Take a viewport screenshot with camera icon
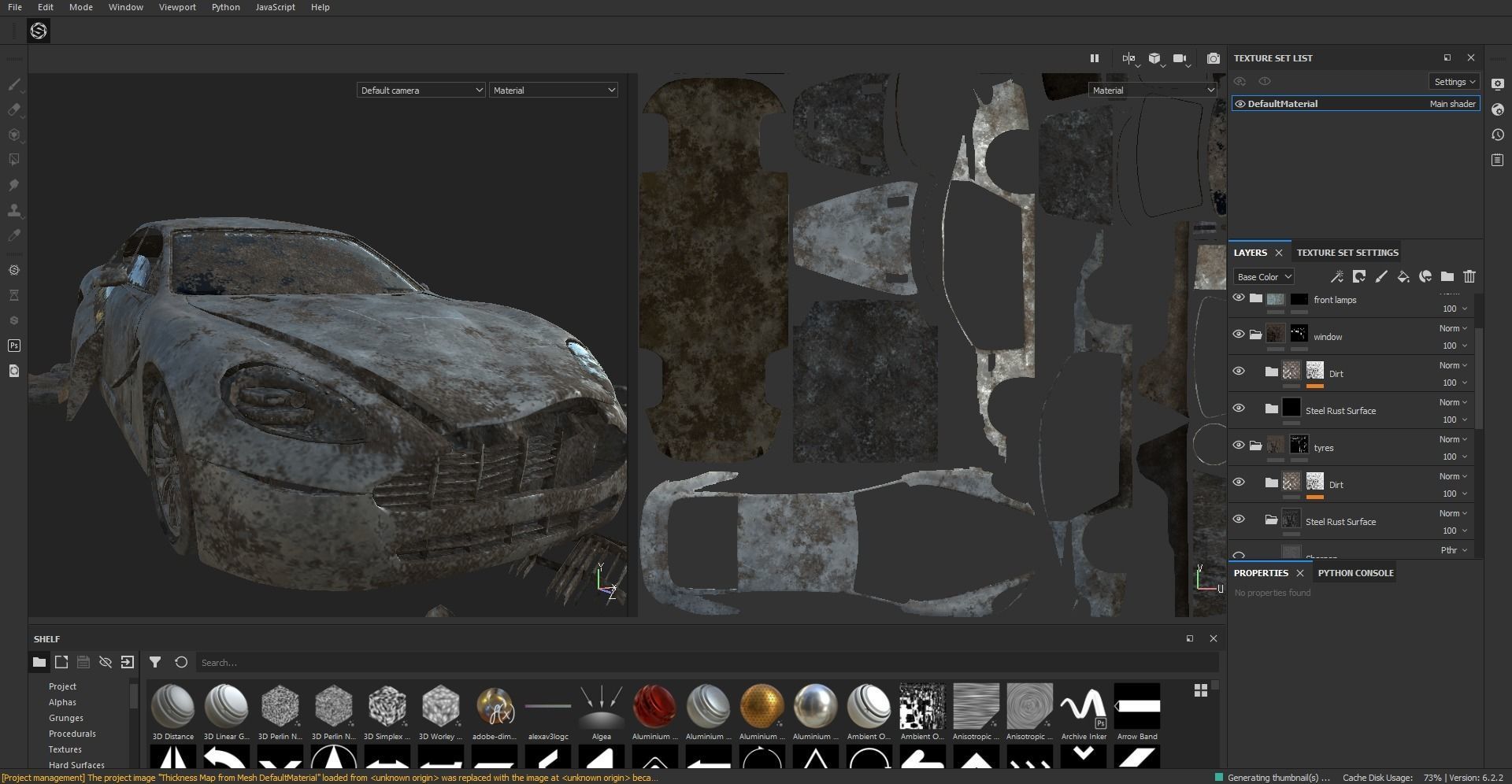This screenshot has height=784, width=1512. [x=1214, y=58]
